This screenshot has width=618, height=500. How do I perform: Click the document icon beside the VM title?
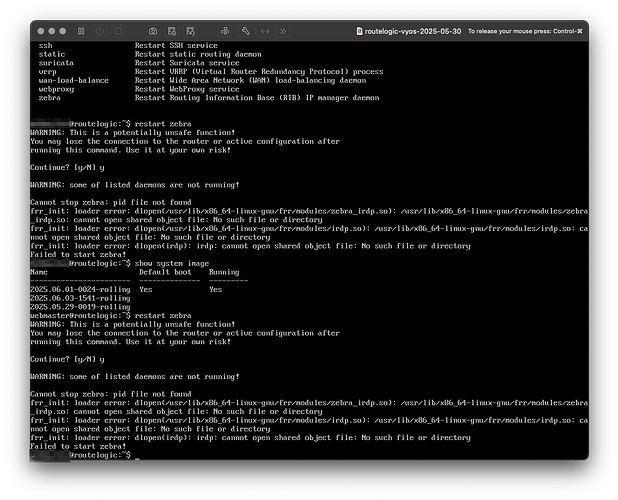[x=359, y=31]
